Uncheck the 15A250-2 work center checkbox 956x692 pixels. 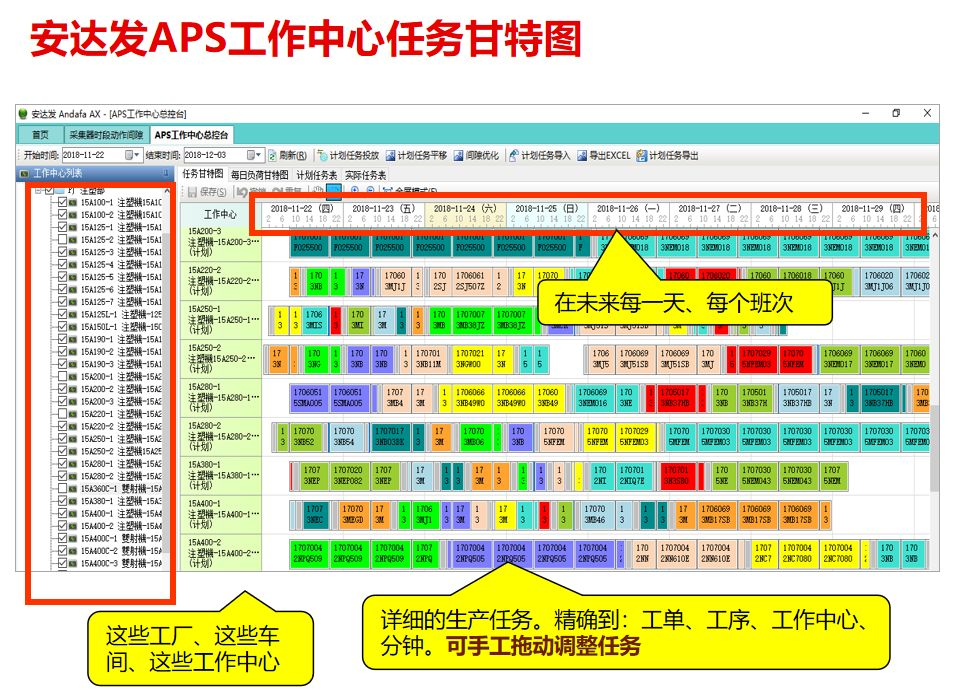point(62,451)
